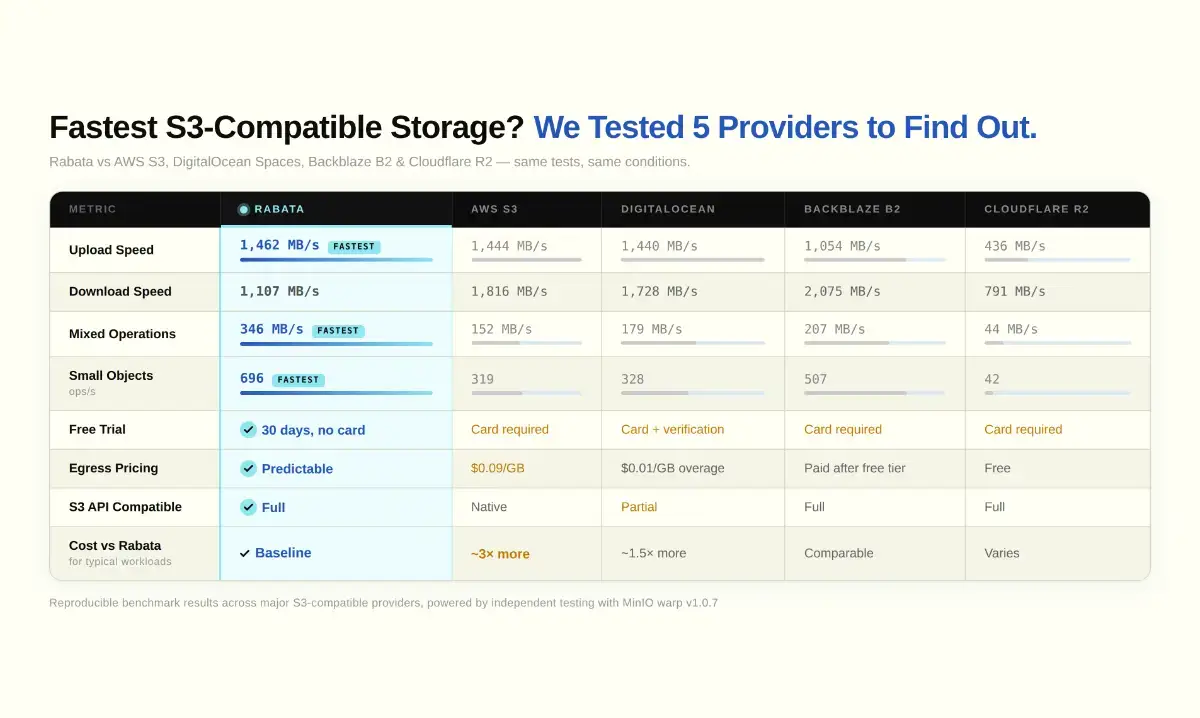The width and height of the screenshot is (1200, 718).
Task: Click the Baseline checkmark icon
Action: coord(245,553)
